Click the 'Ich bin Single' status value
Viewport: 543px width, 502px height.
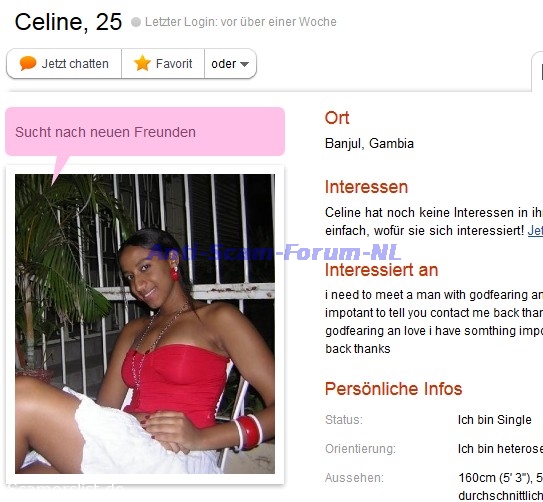click(495, 420)
